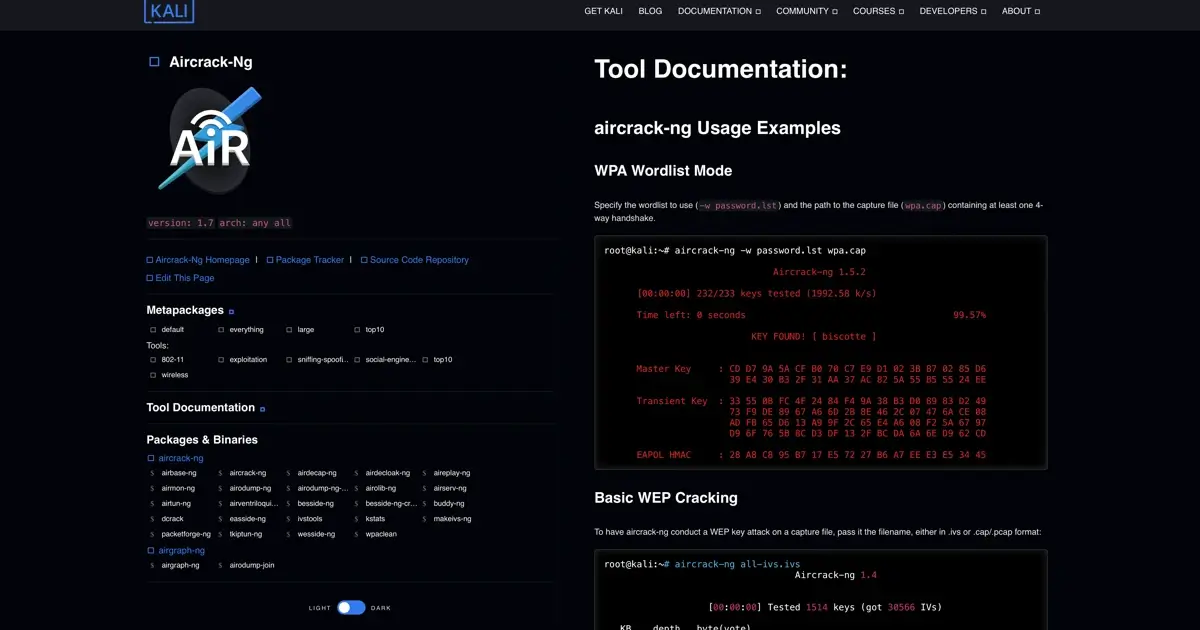Click the icon before the default metapackage
This screenshot has width=1200, height=630.
click(x=153, y=329)
